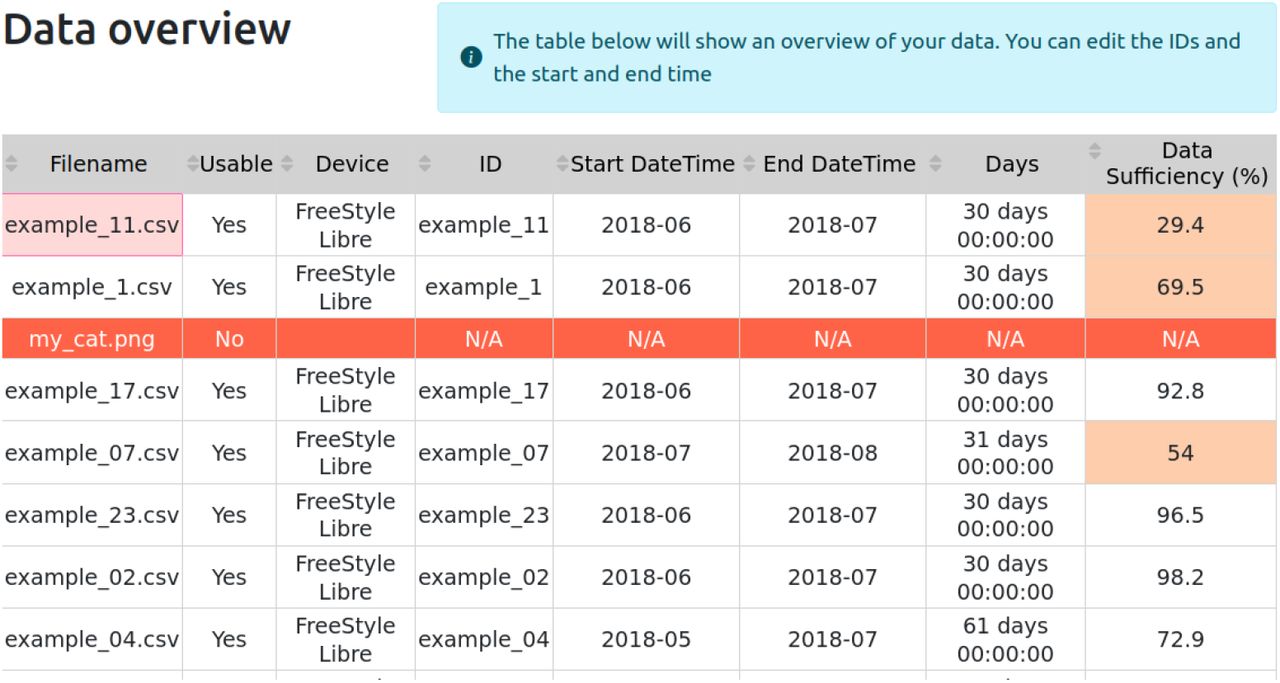This screenshot has width=1280, height=683.
Task: Sort by Data Sufficiency (%) arrows
Action: 1094,151
